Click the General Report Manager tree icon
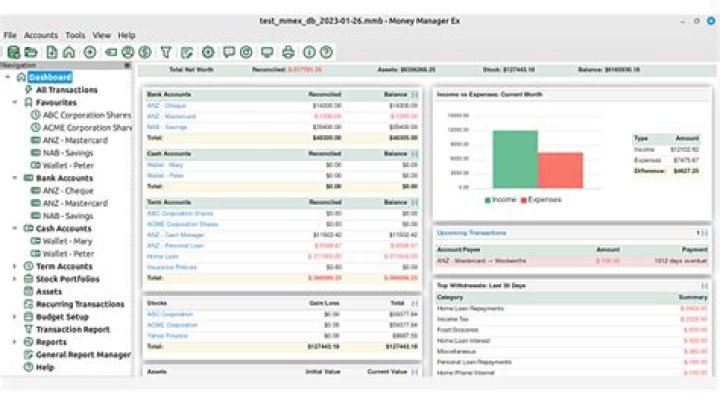Viewport: 720px width, 404px height. 28,354
